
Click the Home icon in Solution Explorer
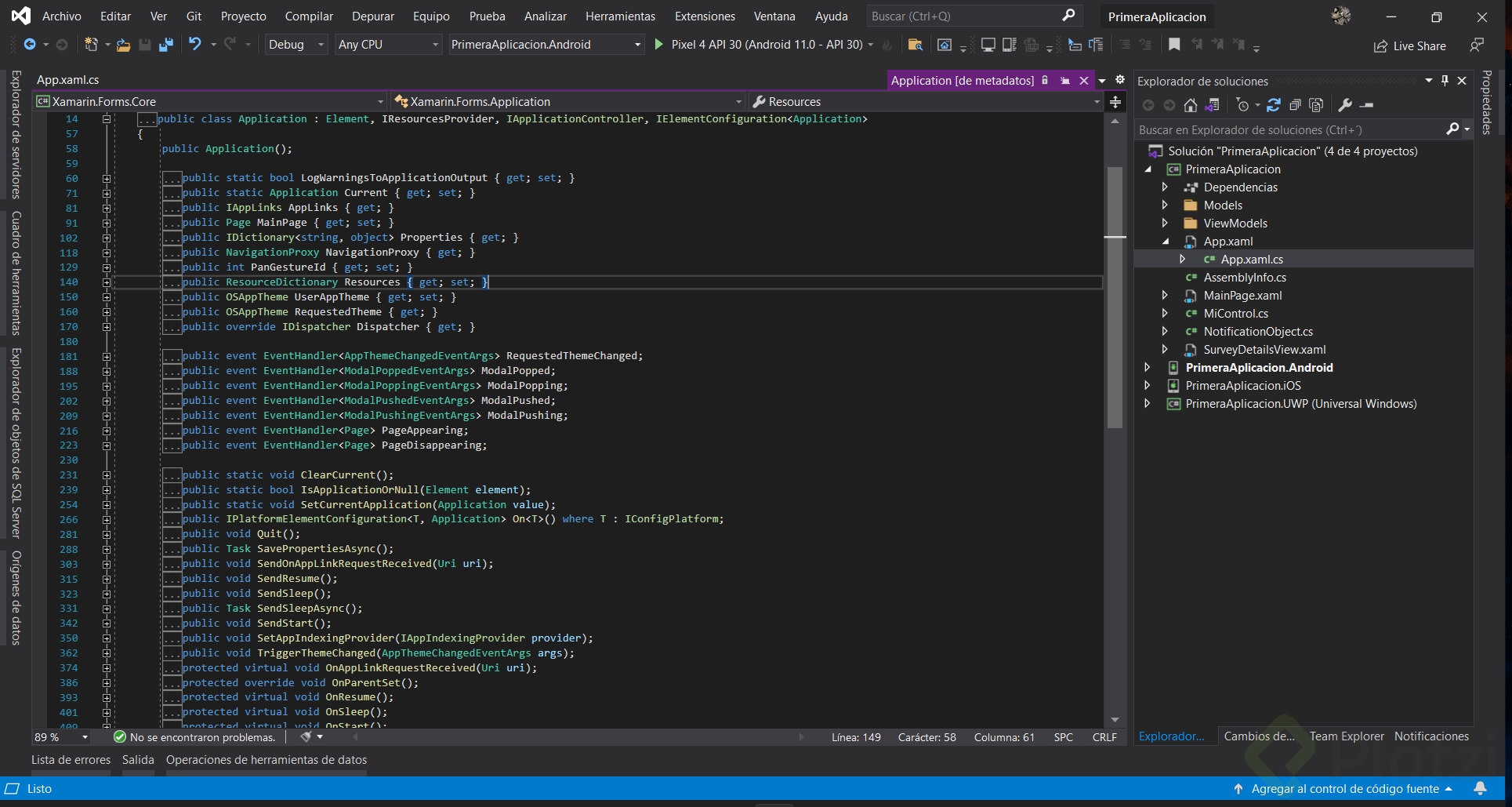point(1191,105)
